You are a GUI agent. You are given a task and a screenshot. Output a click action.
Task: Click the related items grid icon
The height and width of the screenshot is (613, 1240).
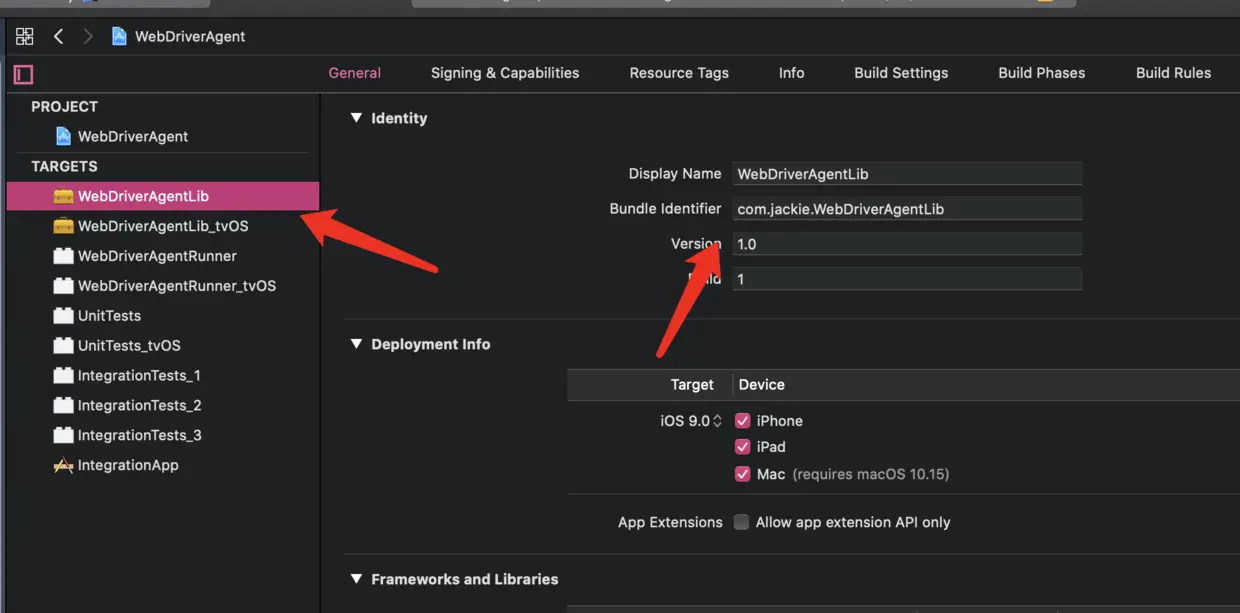[x=25, y=36]
